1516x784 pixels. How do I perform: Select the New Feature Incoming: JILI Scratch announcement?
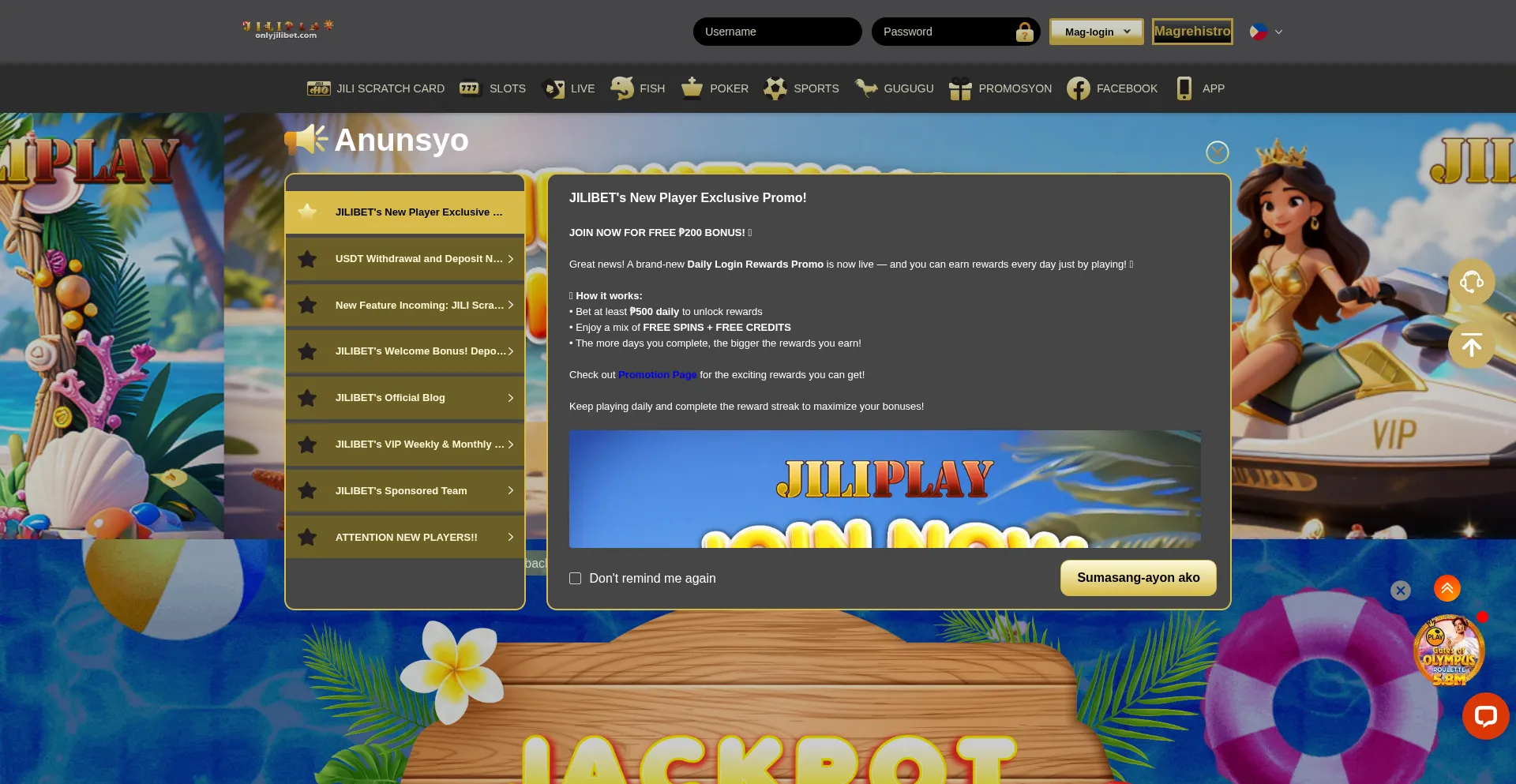click(405, 305)
